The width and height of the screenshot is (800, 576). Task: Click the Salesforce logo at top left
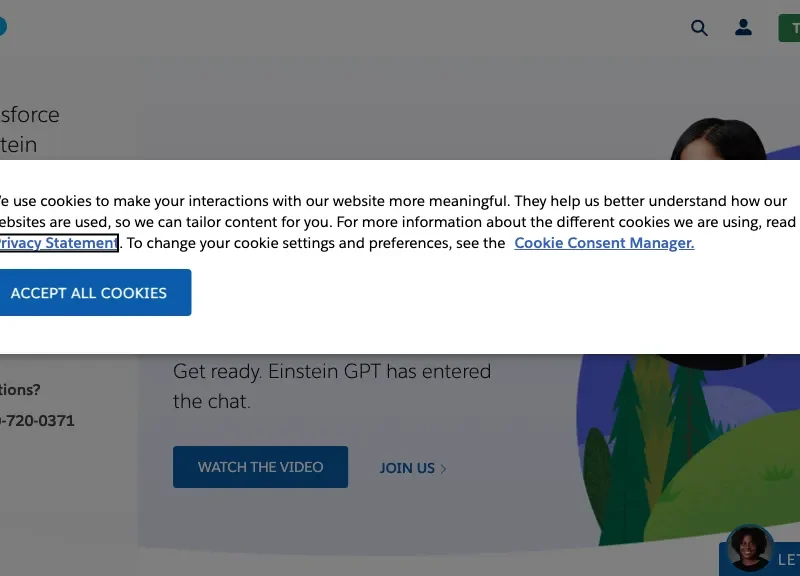pos(3,27)
